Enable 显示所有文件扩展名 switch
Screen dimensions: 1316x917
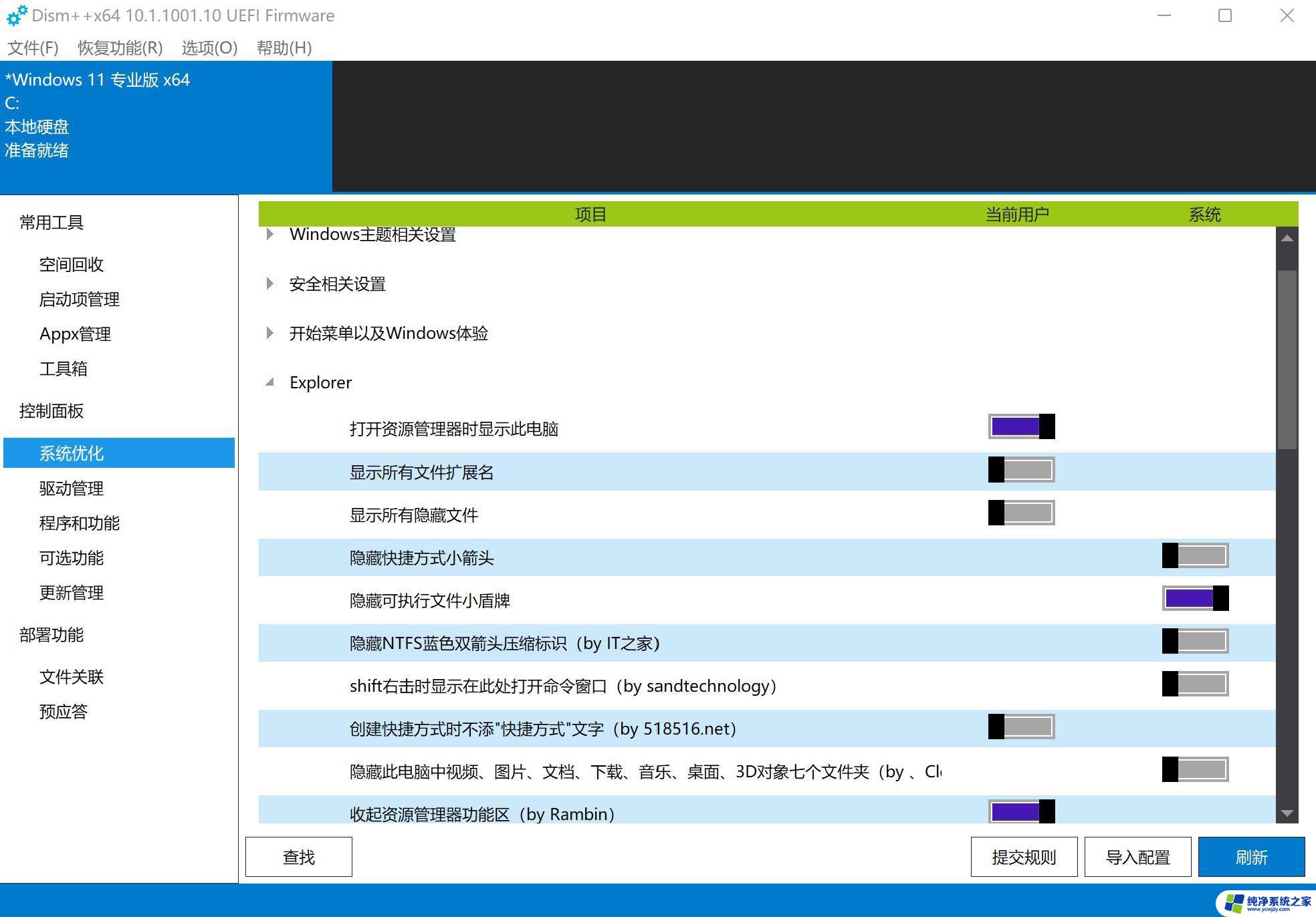click(1021, 470)
